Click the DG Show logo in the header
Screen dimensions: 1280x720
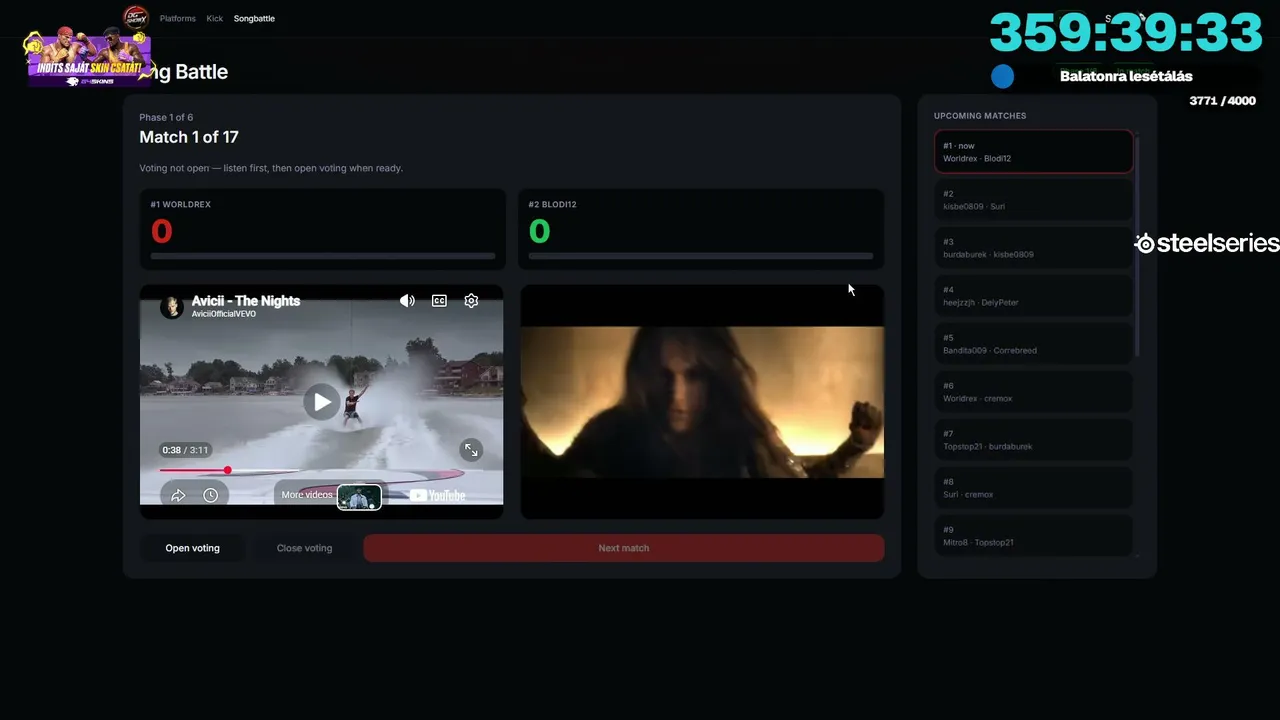coord(136,18)
